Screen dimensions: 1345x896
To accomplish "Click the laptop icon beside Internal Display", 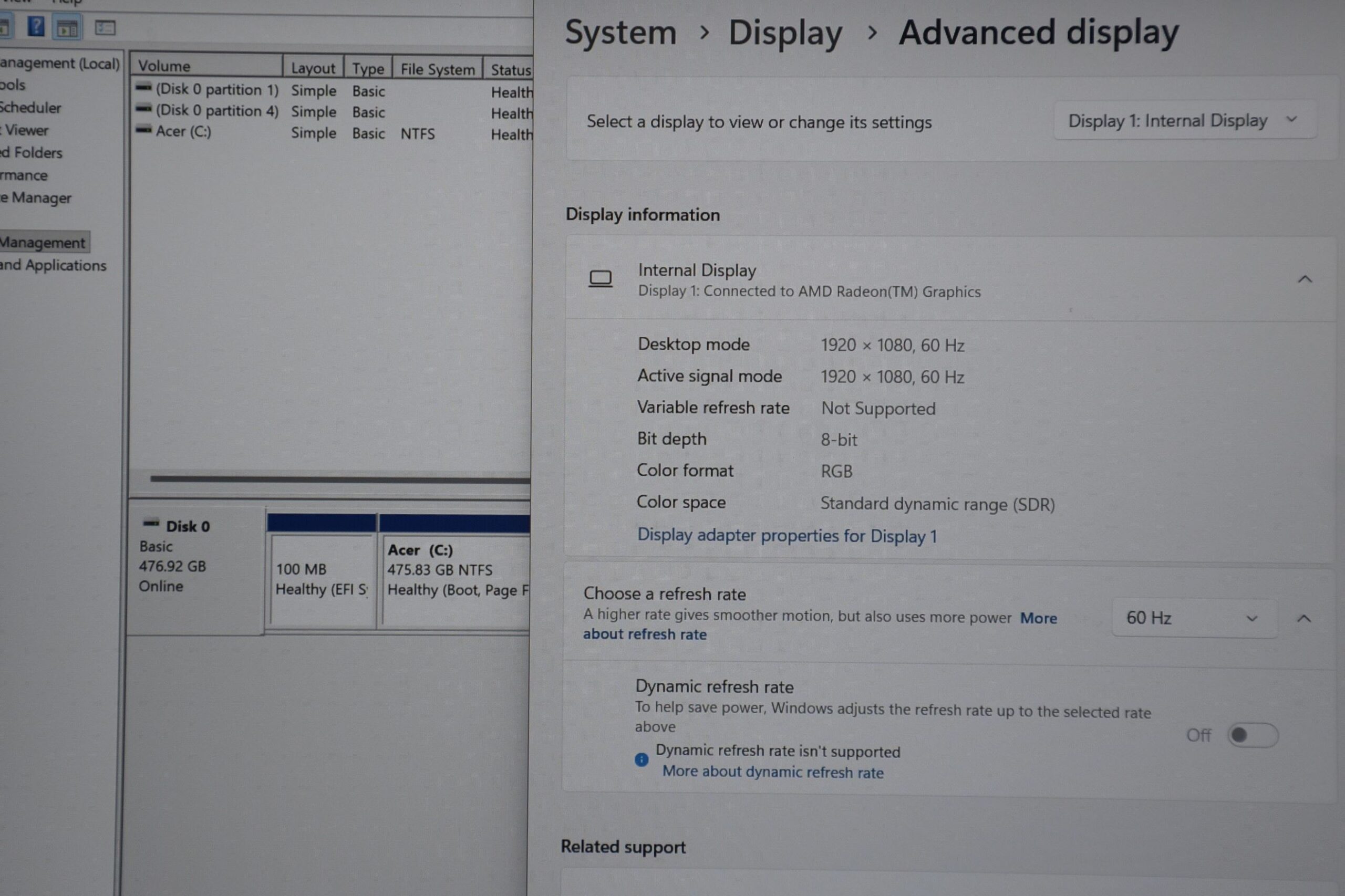I will pyautogui.click(x=600, y=279).
